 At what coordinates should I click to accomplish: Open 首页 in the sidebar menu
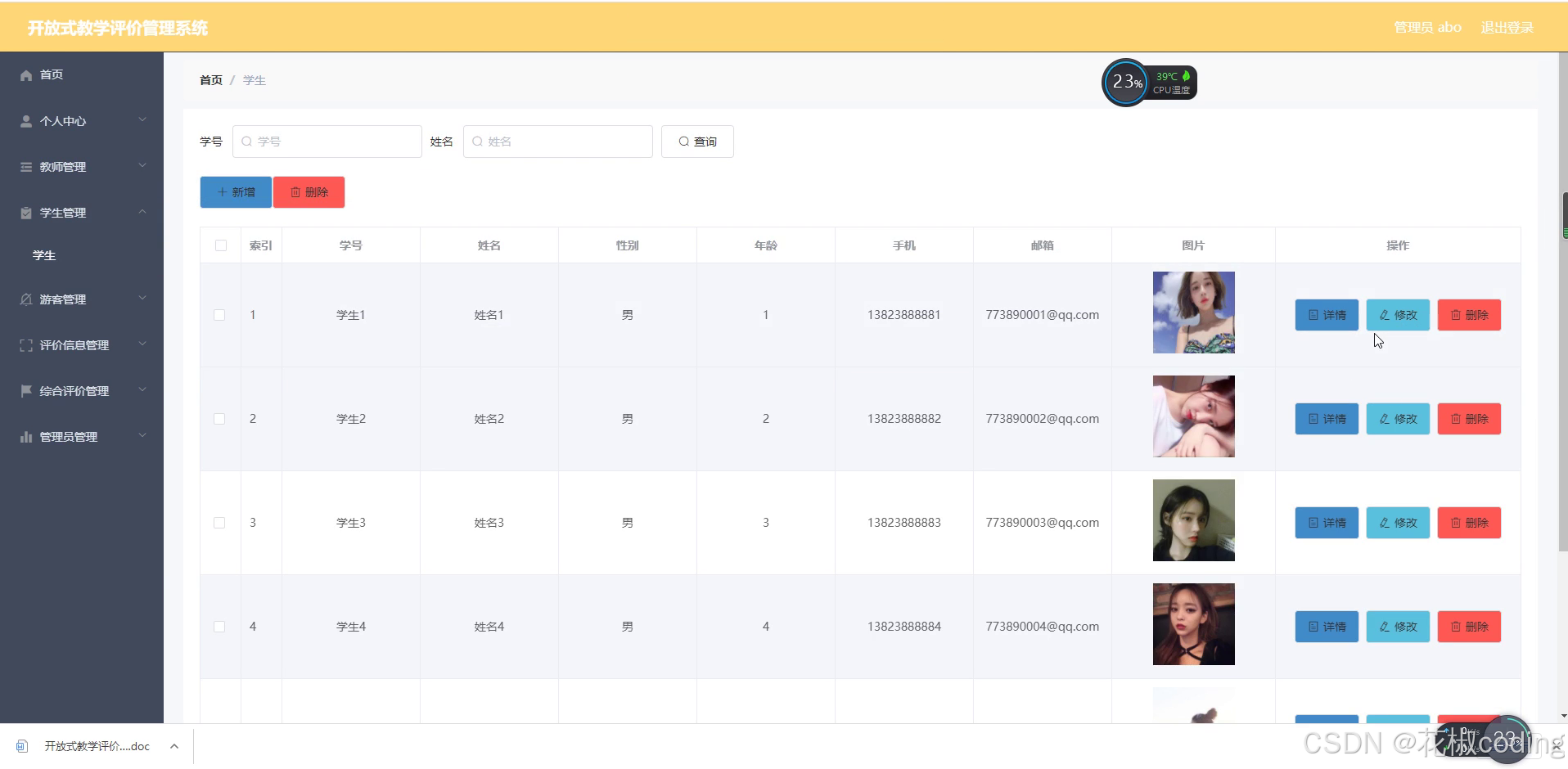pyautogui.click(x=82, y=75)
